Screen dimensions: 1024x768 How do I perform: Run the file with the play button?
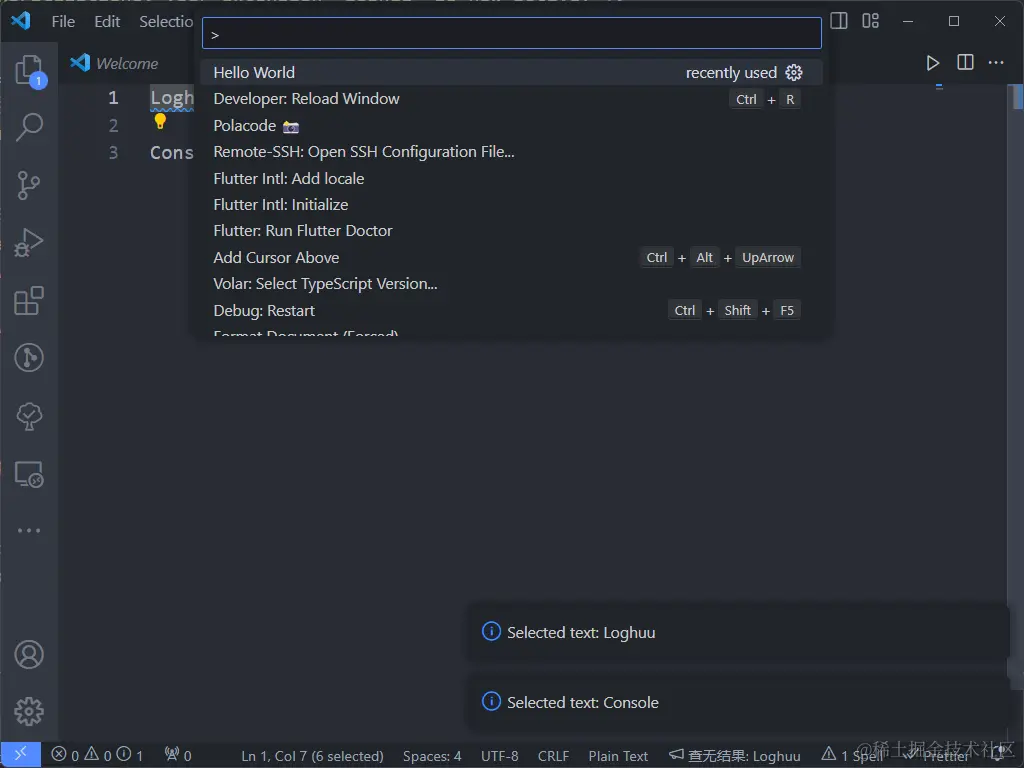pos(933,63)
